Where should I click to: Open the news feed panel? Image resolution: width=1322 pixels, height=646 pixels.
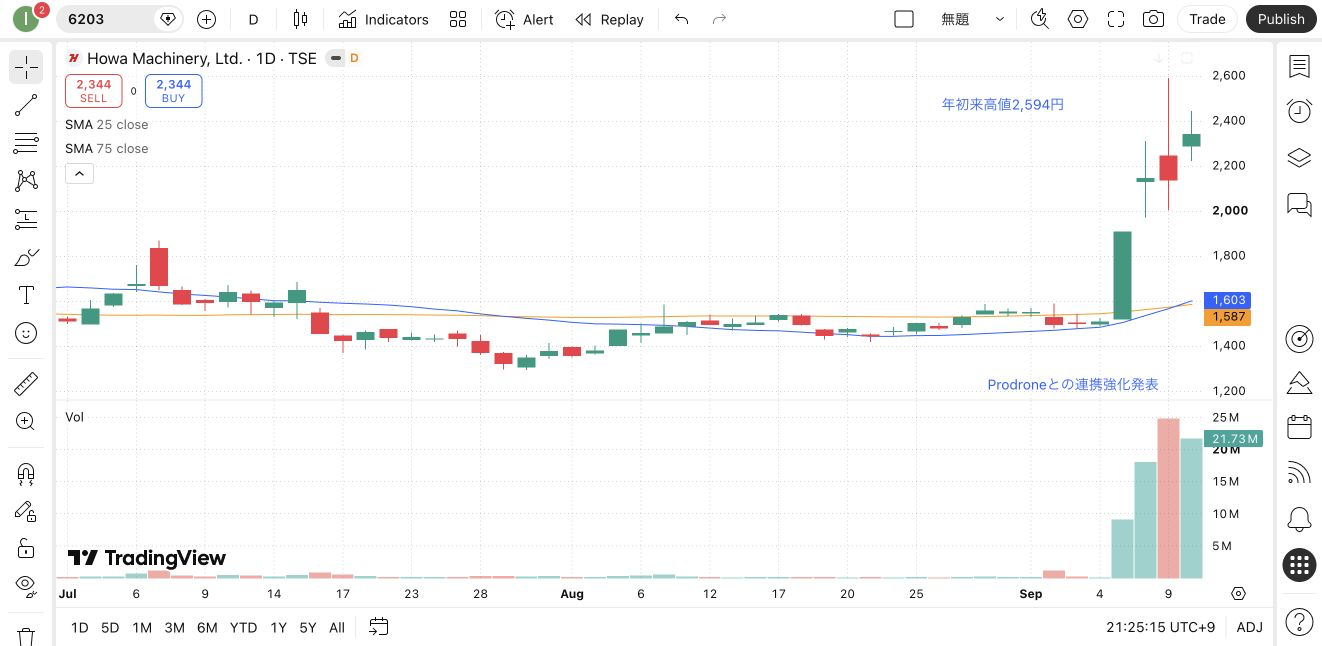coord(1299,473)
